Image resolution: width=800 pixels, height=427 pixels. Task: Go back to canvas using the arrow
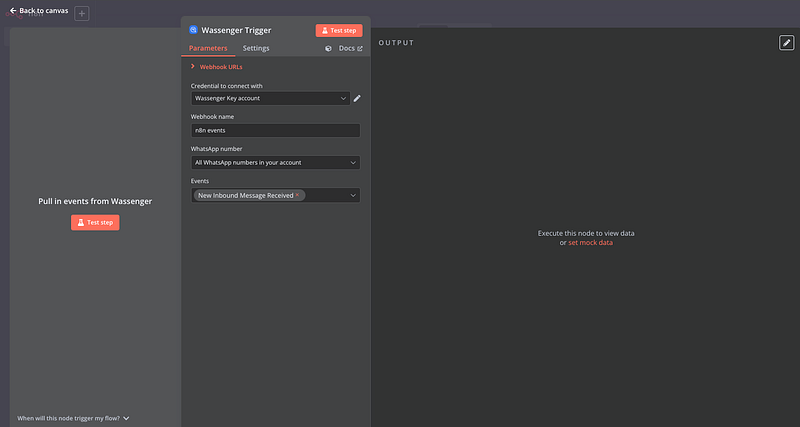(13, 10)
